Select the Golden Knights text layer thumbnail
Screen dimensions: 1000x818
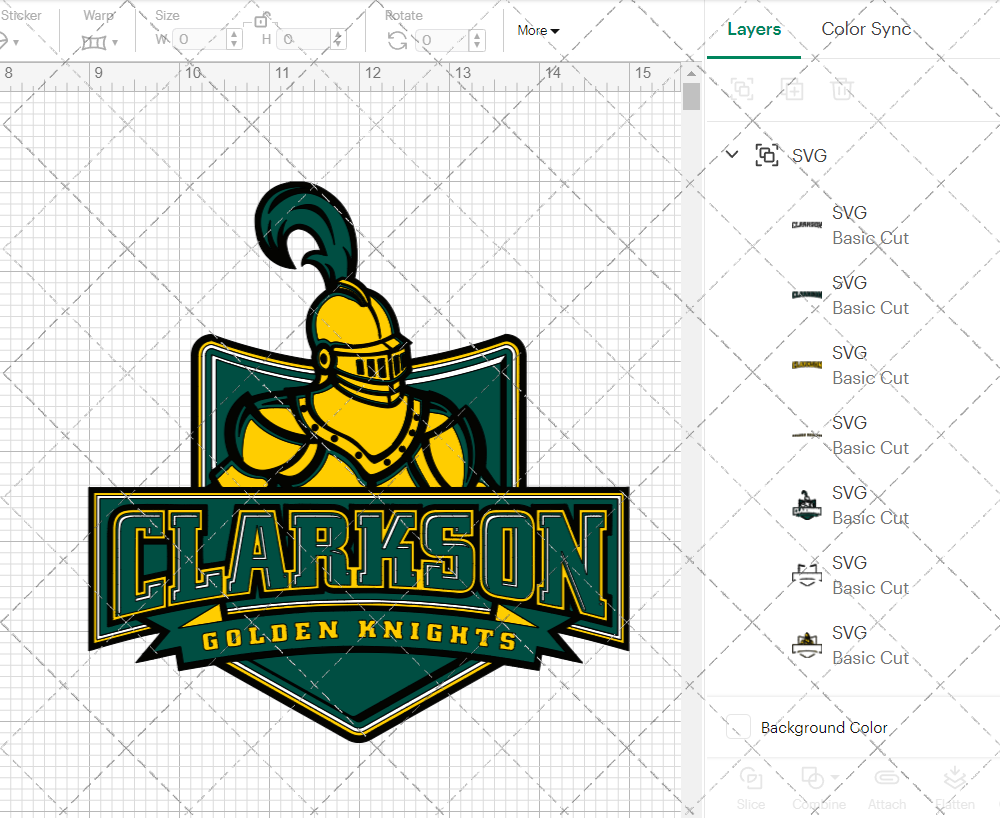[807, 435]
